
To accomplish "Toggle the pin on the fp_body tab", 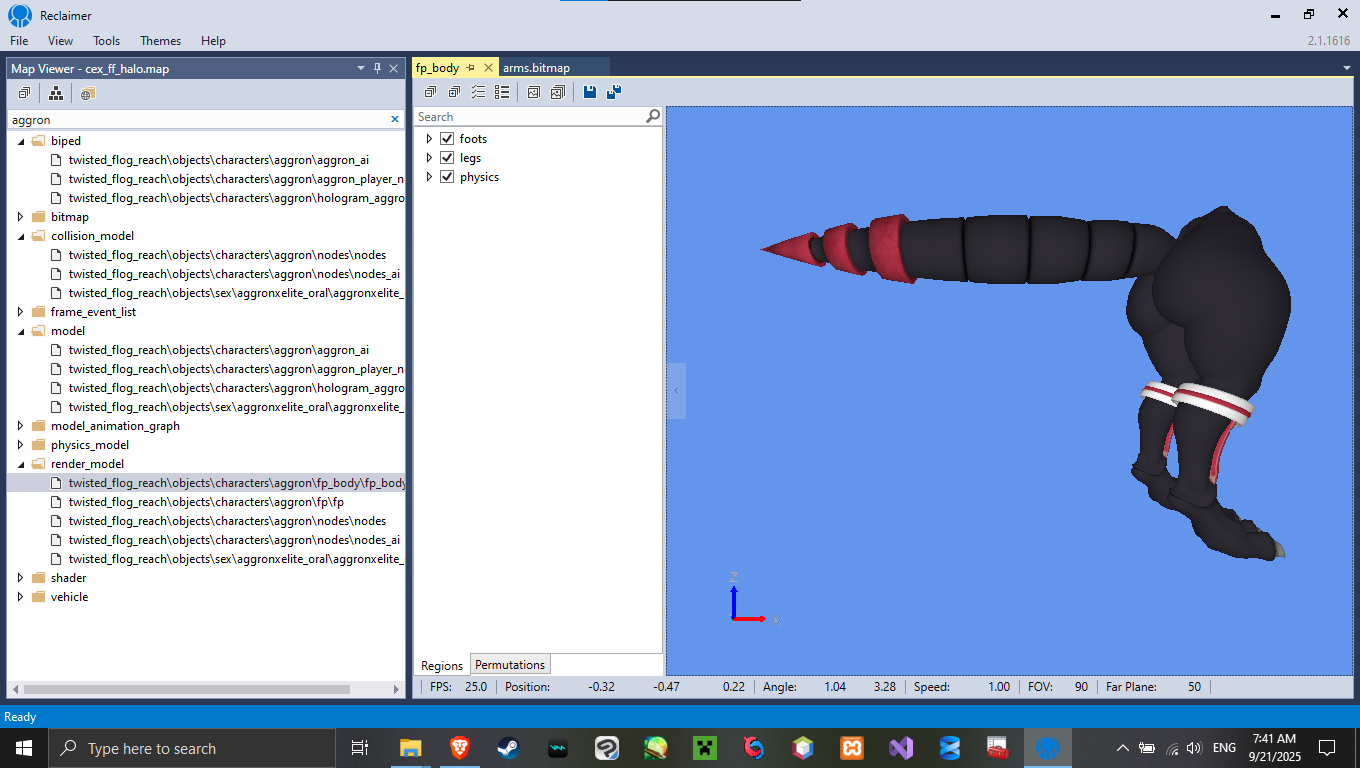I will tap(471, 68).
